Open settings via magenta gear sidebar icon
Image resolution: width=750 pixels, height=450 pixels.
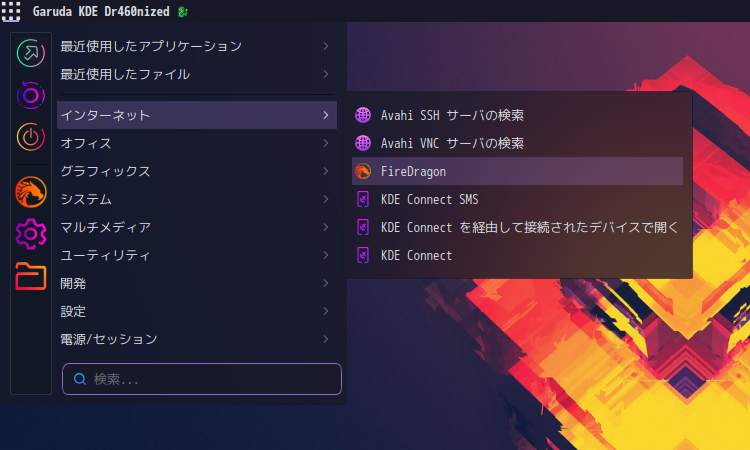[x=31, y=234]
